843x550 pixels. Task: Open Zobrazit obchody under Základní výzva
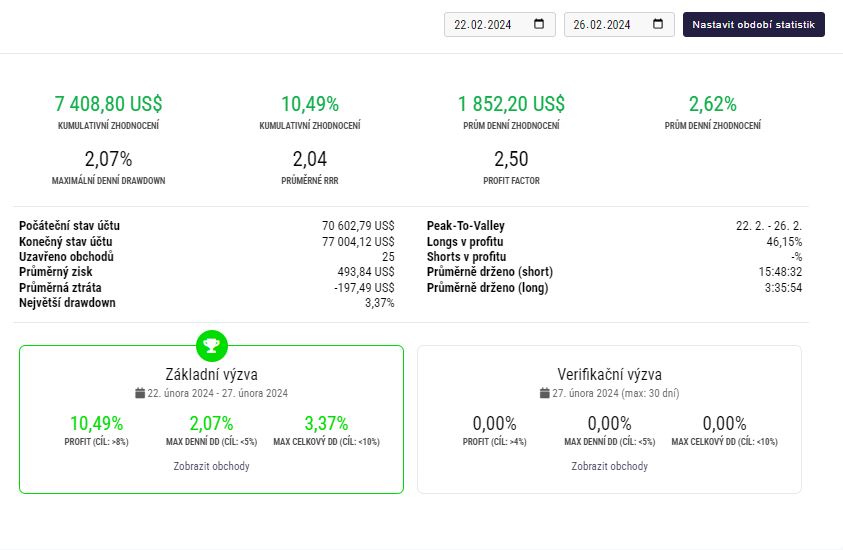click(211, 466)
